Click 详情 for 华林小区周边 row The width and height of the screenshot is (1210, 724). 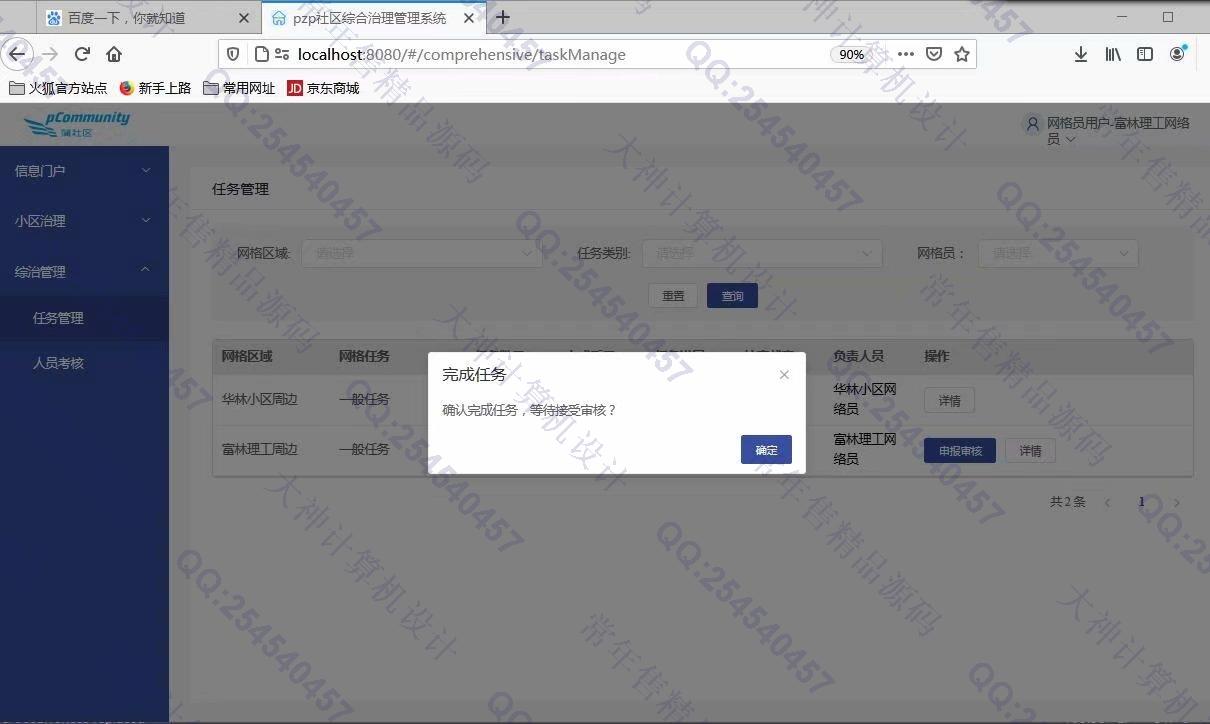click(949, 401)
